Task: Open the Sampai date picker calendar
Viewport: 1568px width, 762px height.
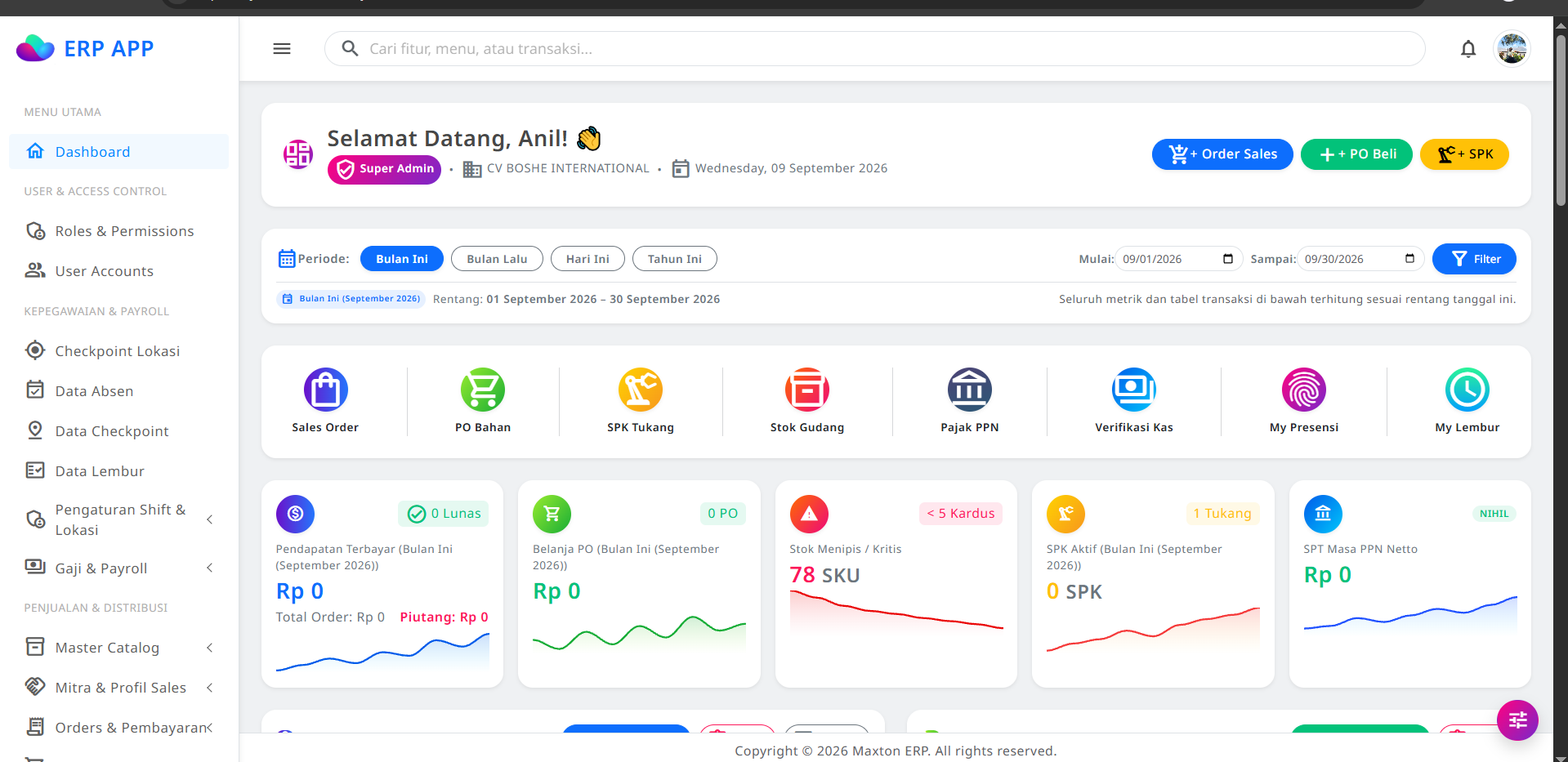Action: [x=1409, y=259]
